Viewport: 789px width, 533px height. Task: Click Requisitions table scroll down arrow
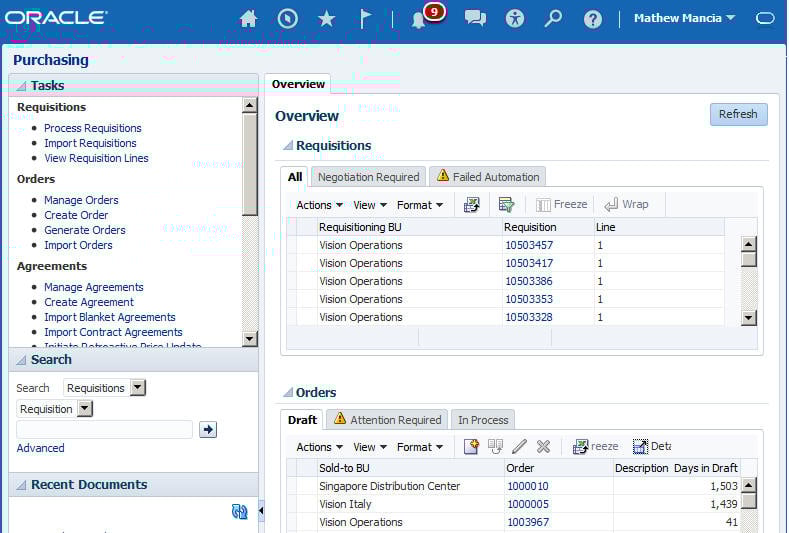pos(749,318)
